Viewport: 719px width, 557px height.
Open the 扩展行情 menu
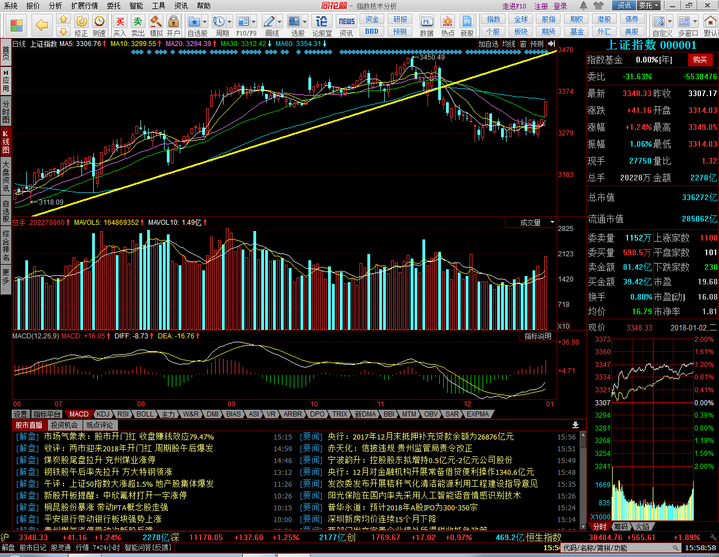85,5
